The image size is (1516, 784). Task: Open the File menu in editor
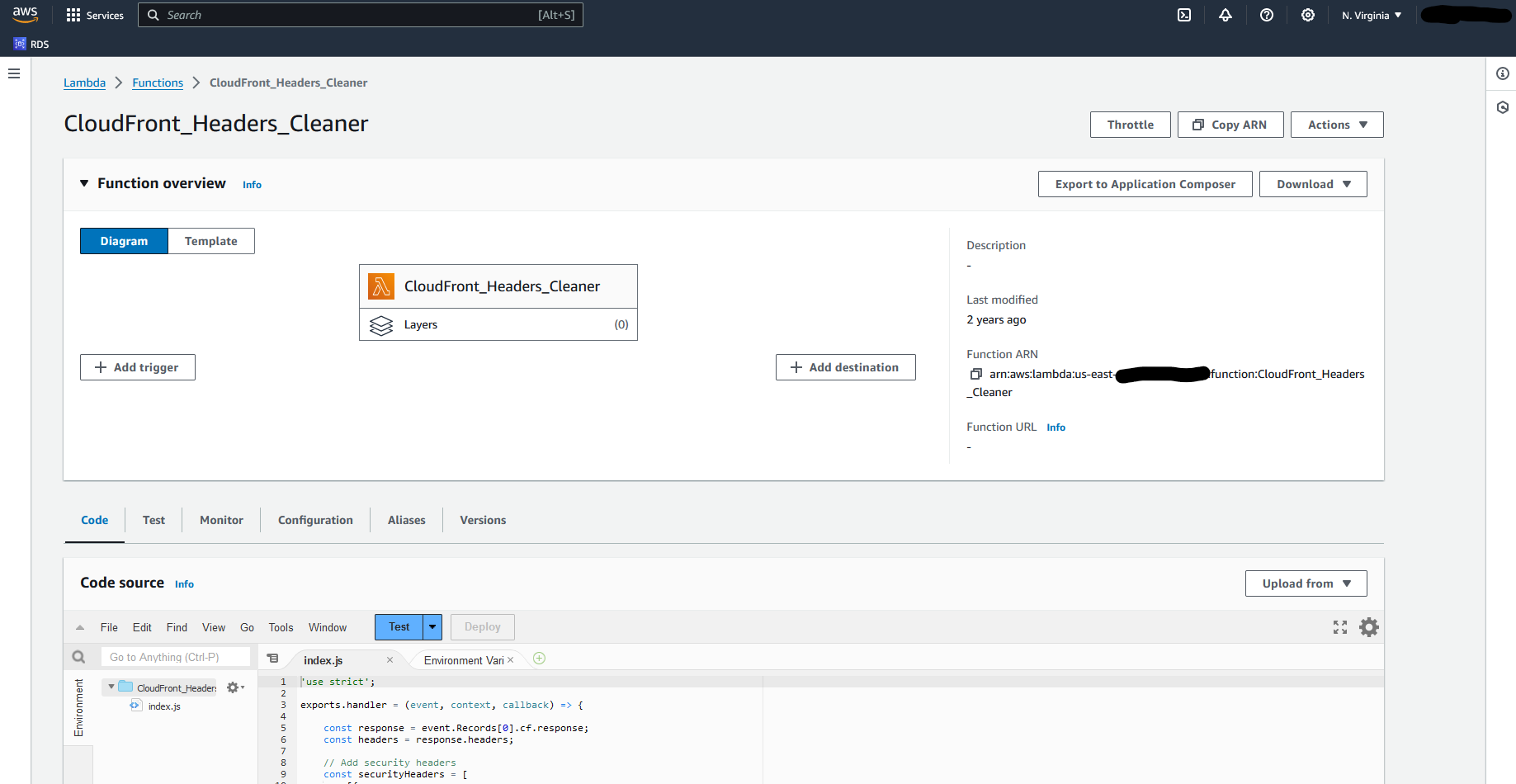(x=109, y=627)
